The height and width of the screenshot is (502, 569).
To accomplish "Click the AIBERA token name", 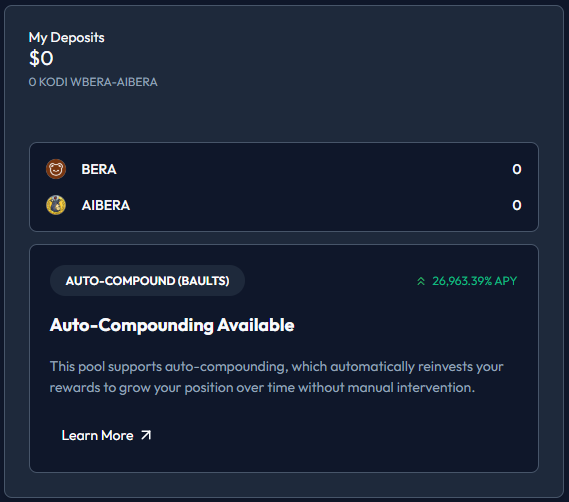I will coord(106,205).
